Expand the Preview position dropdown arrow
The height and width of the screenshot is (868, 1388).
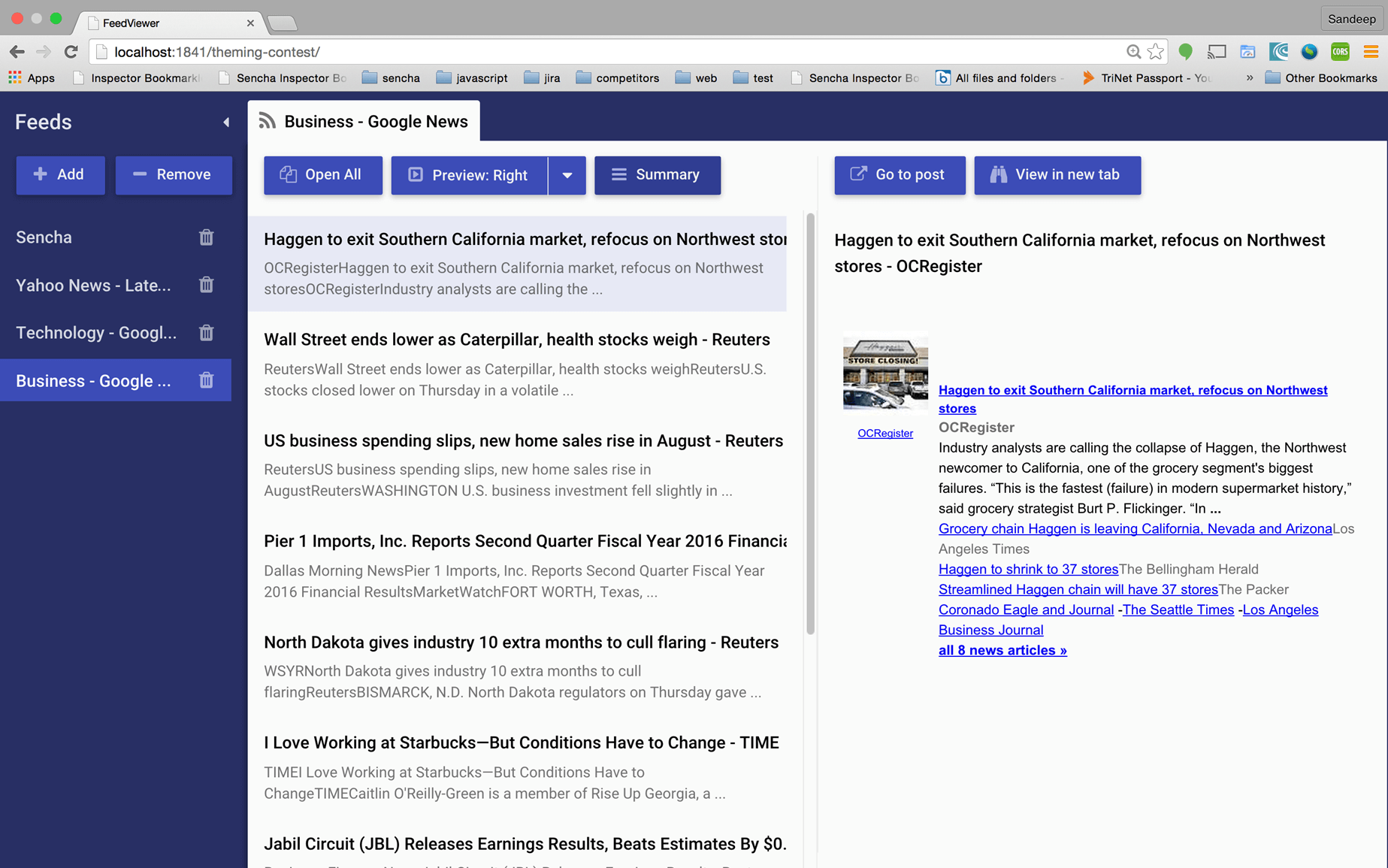coord(567,175)
